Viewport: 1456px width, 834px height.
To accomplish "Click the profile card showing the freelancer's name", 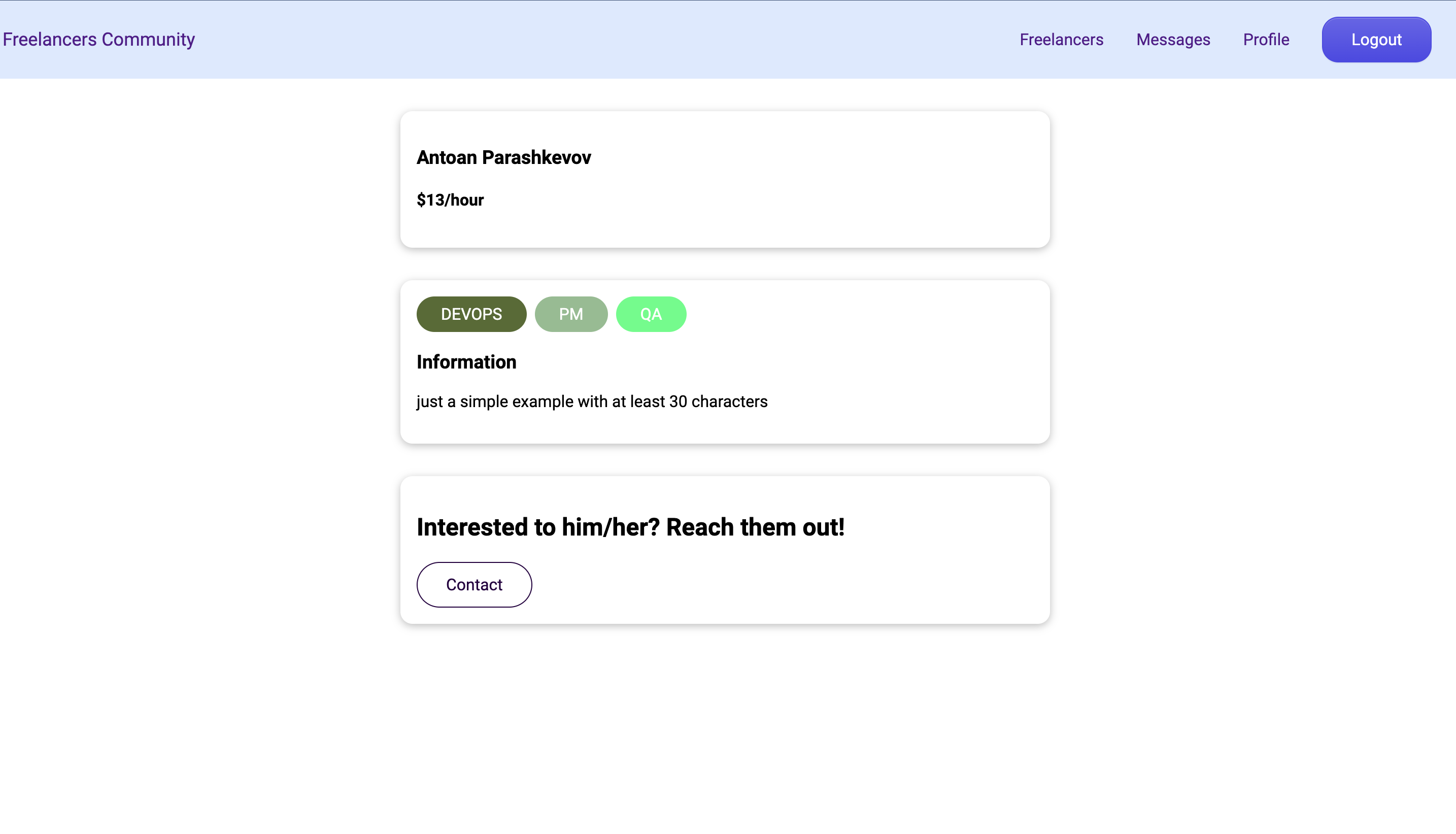I will click(x=724, y=179).
